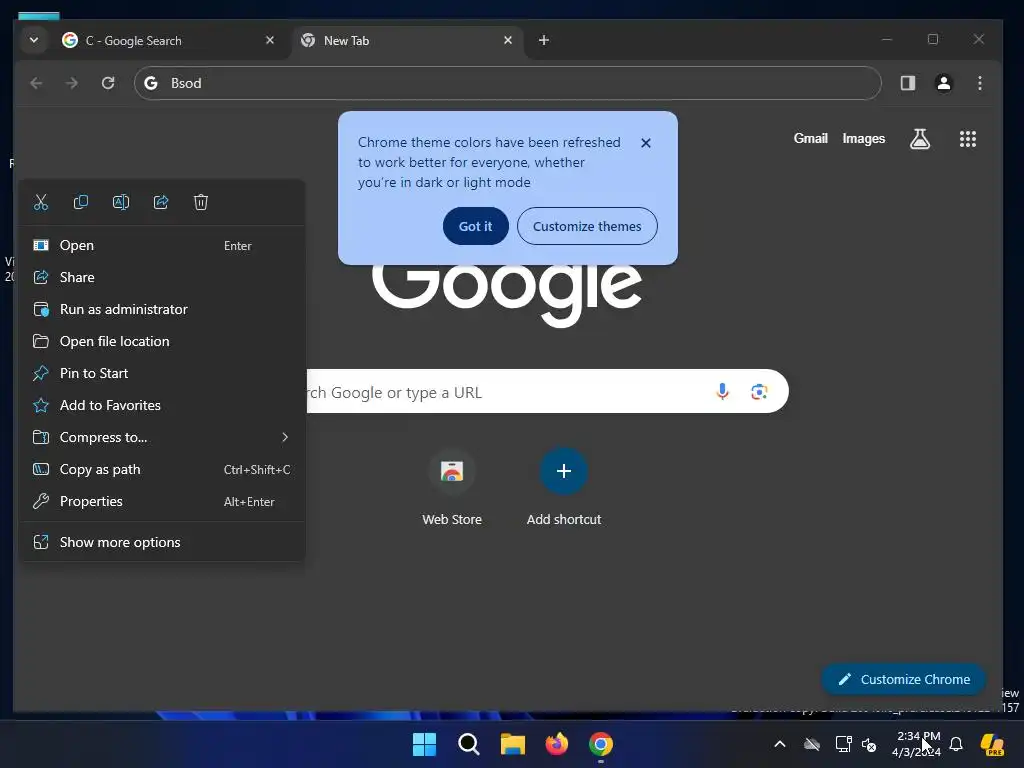Click the muted volume tray icon
The image size is (1024, 768).
[x=869, y=744]
